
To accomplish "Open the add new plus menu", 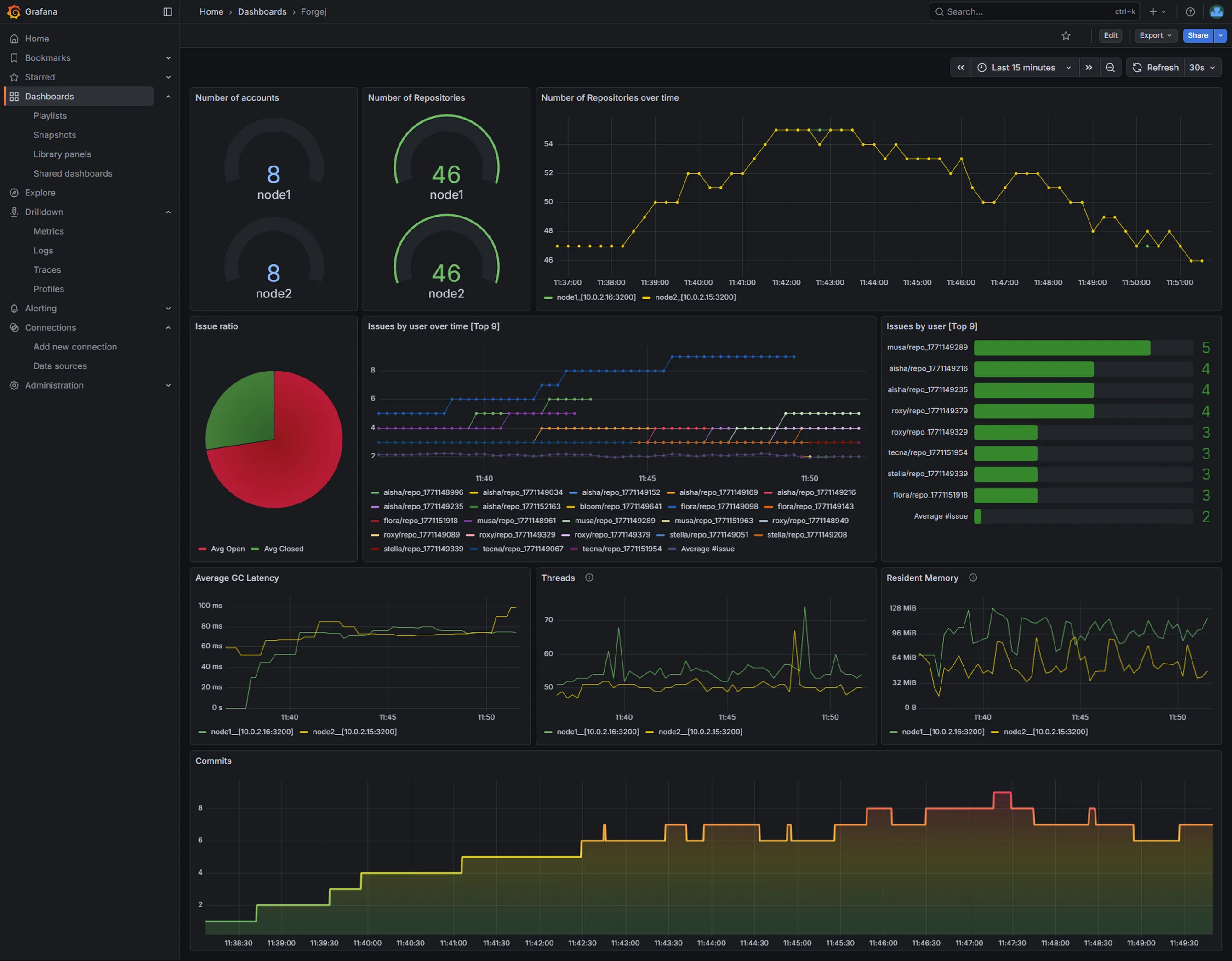I will (x=1157, y=12).
